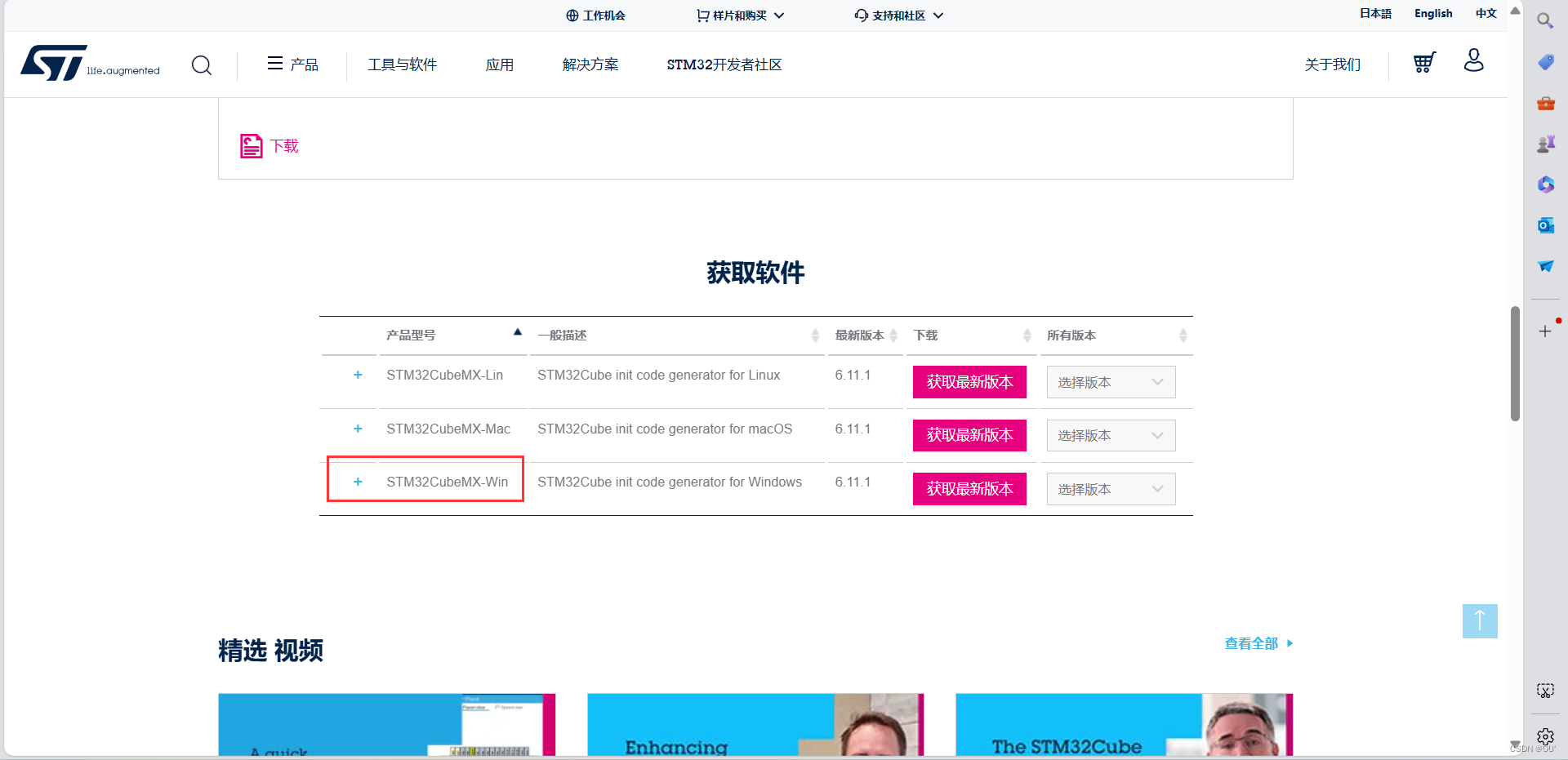Screen dimensions: 1568x760
Task: Click 'STM32Cube init code generator for Linux' text
Action: (658, 375)
